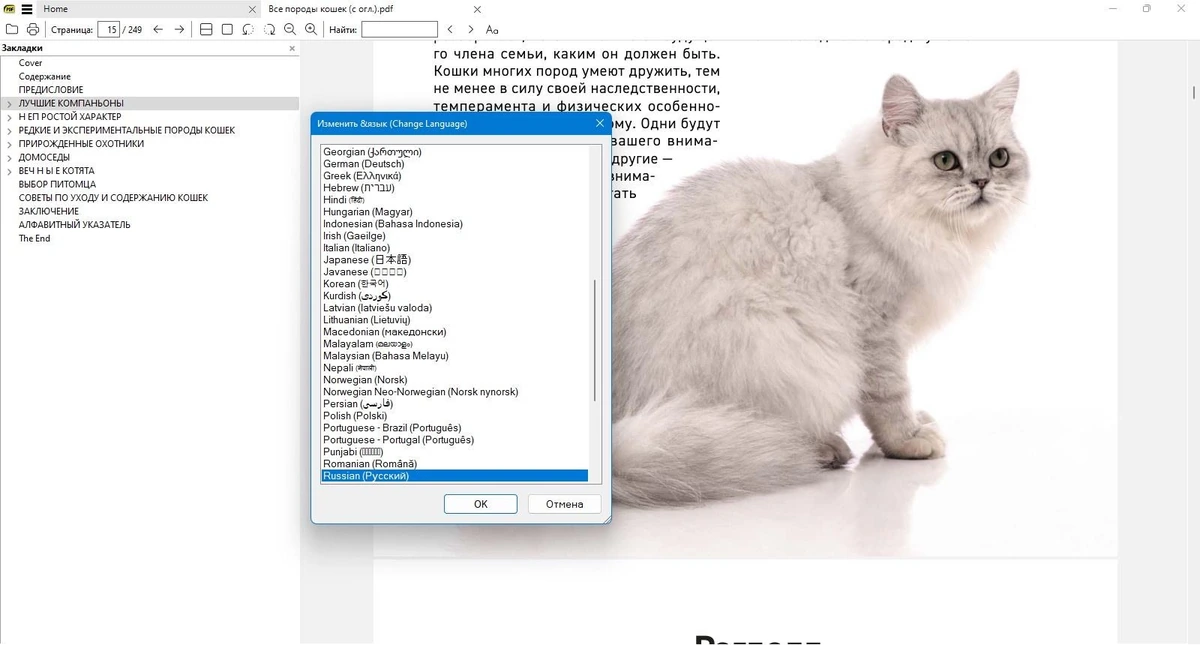Select Macedonian (македонски) language
Image resolution: width=1200 pixels, height=645 pixels.
[x=455, y=332]
